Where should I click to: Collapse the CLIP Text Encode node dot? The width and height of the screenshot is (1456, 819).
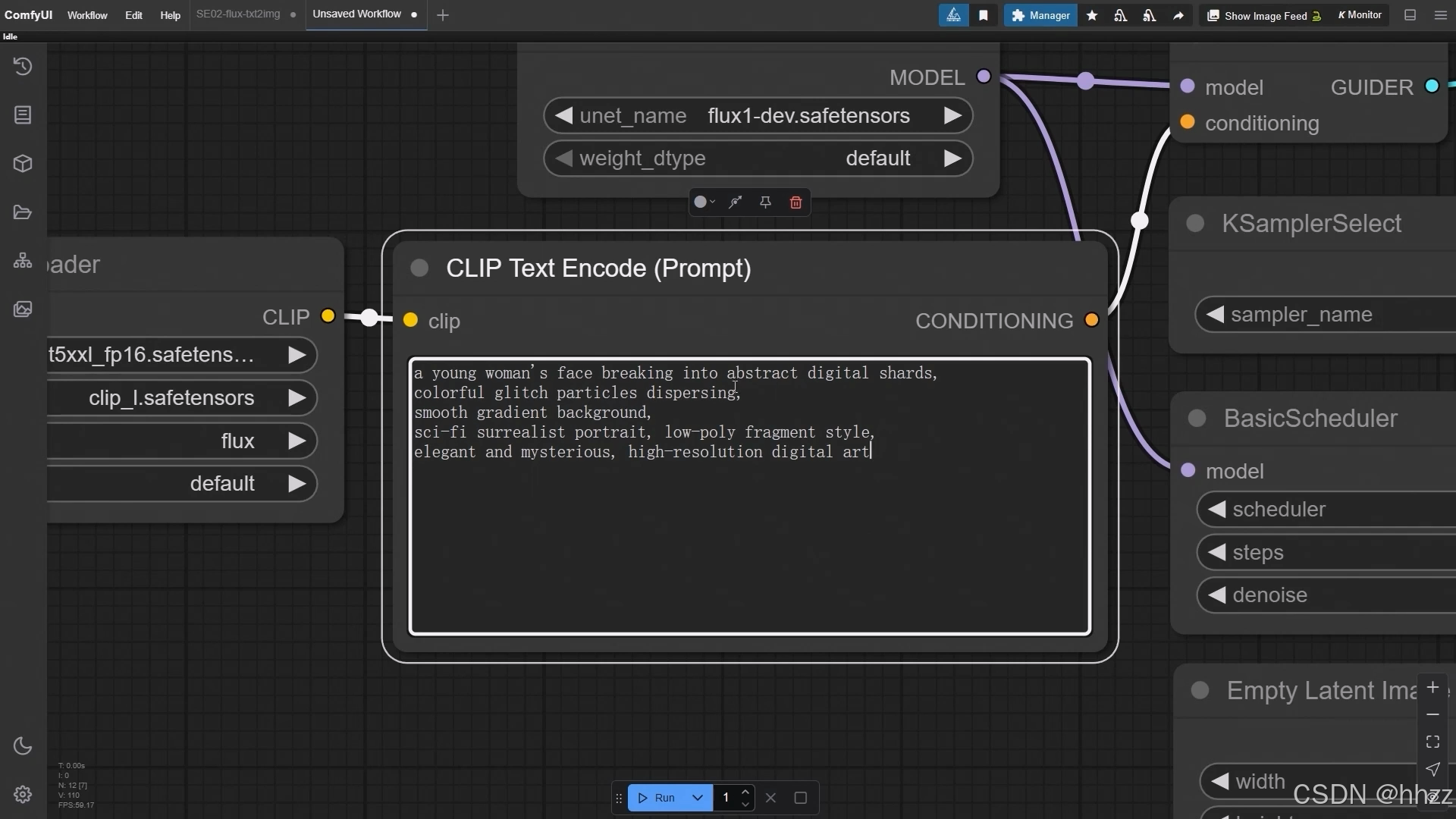(419, 268)
